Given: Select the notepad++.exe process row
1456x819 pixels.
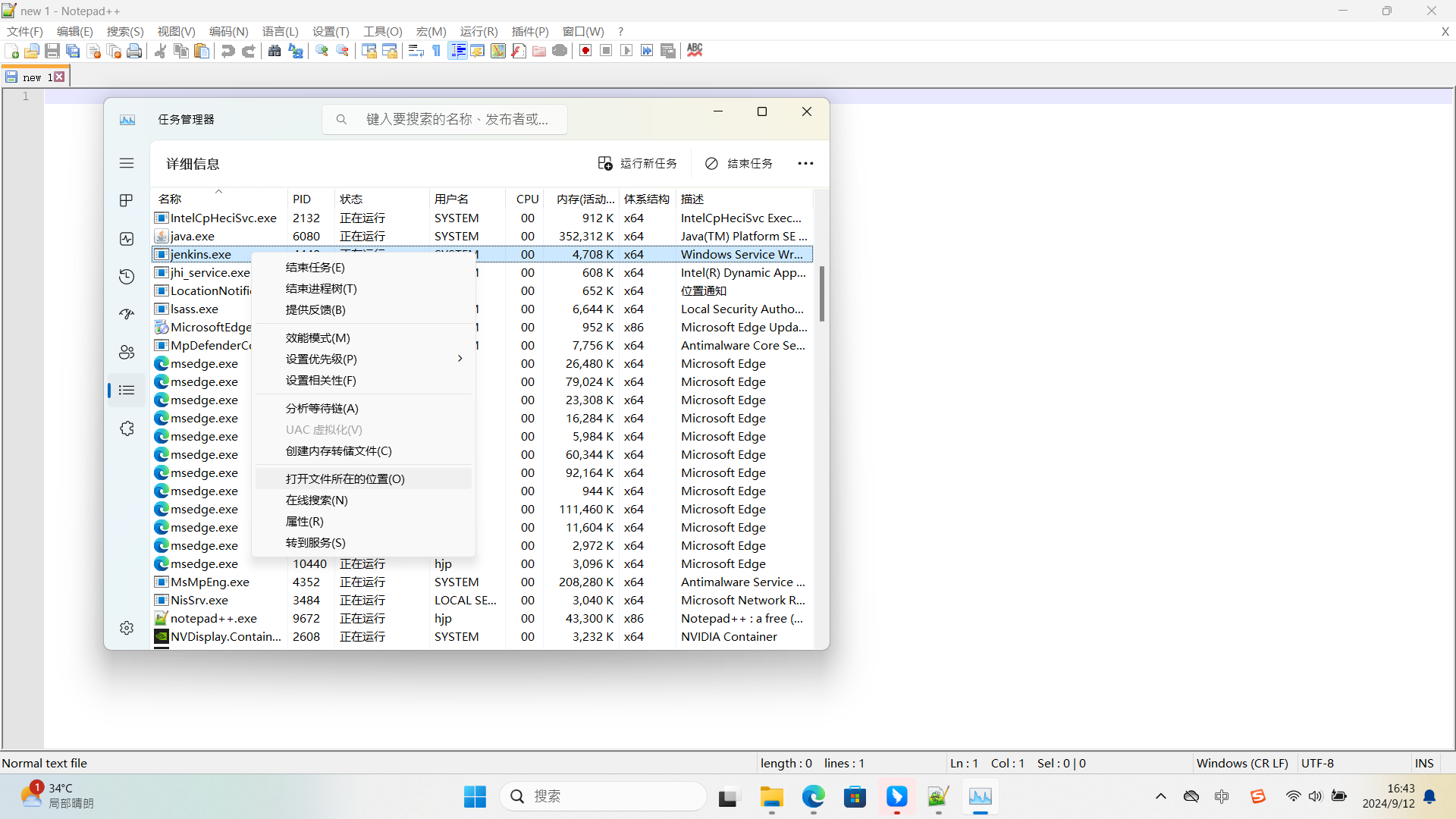Looking at the screenshot, I should pyautogui.click(x=482, y=619).
